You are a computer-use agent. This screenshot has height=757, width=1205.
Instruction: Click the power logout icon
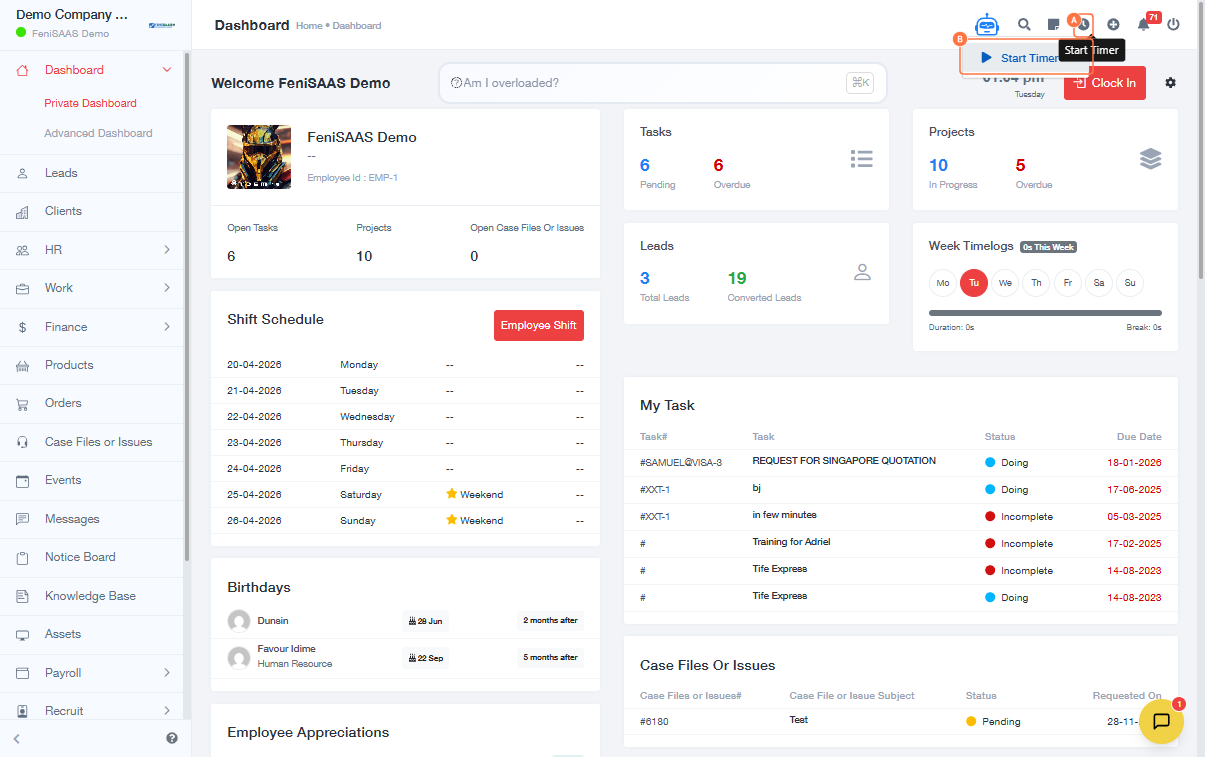coord(1174,25)
